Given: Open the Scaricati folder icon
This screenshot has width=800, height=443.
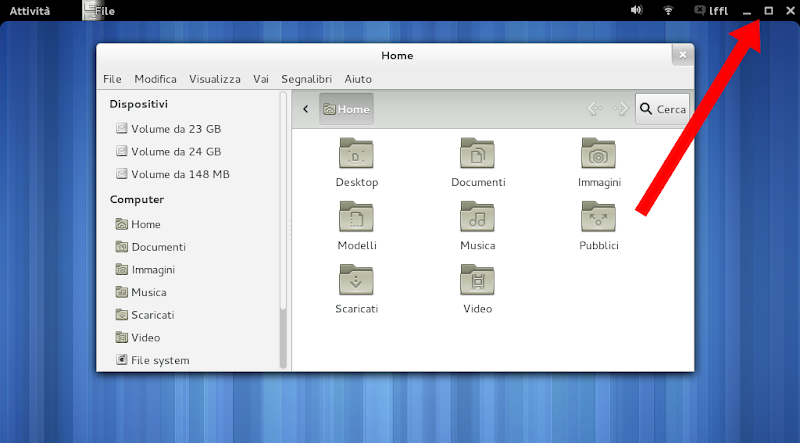Looking at the screenshot, I should pyautogui.click(x=357, y=281).
